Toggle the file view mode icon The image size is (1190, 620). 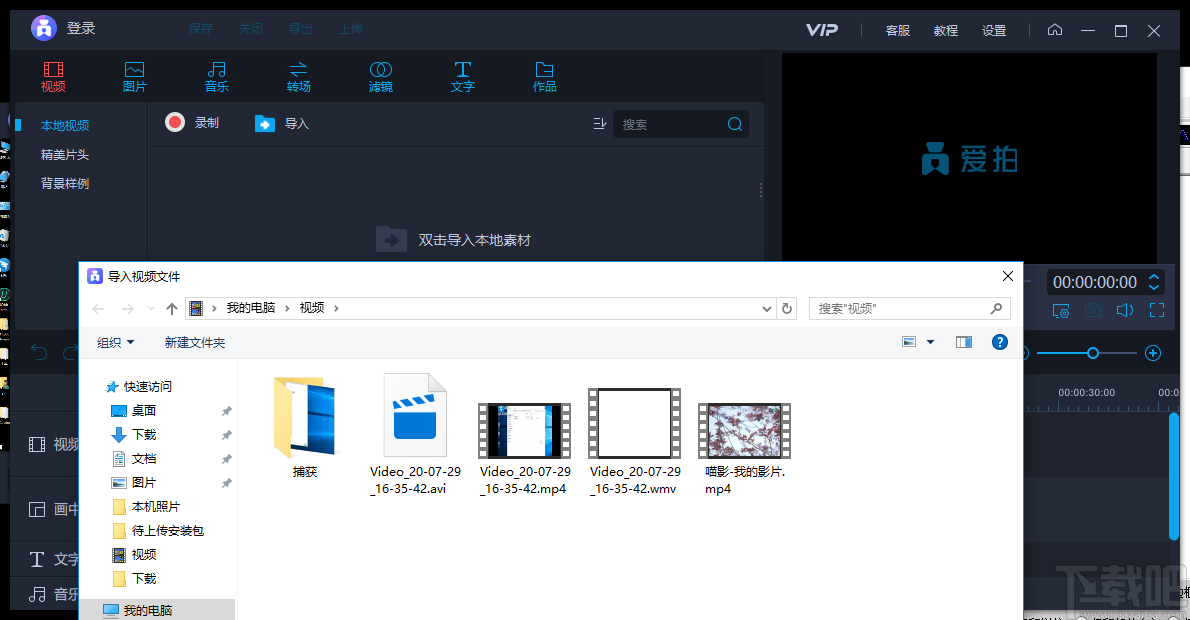[908, 341]
